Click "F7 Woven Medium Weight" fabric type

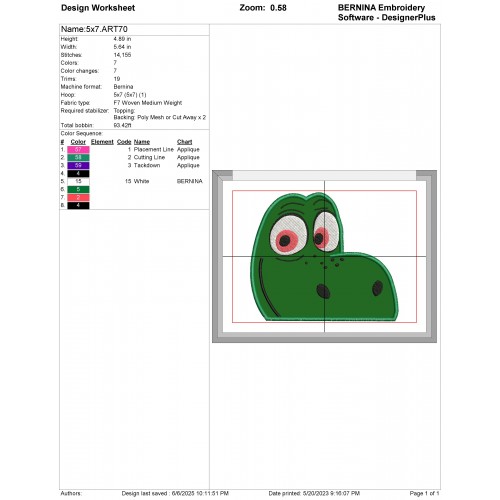click(x=148, y=103)
